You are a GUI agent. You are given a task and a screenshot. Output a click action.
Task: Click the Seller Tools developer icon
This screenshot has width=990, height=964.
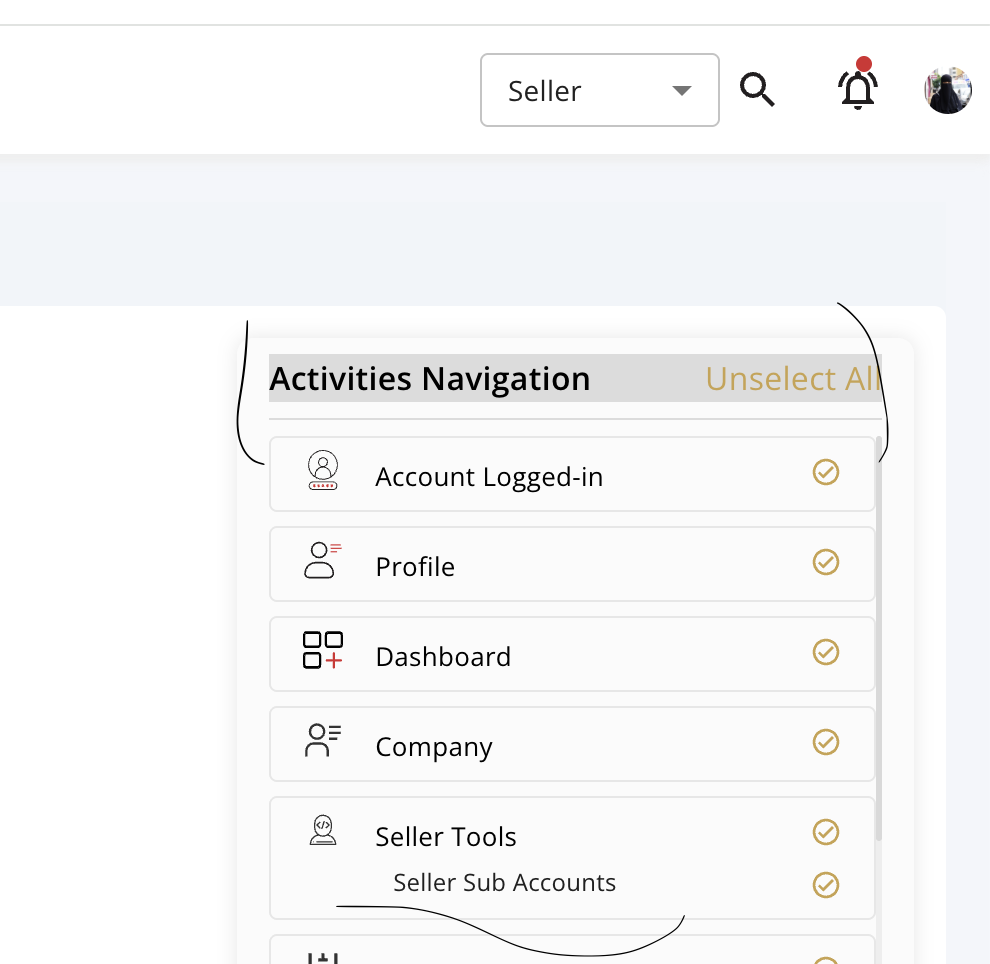coord(323,830)
